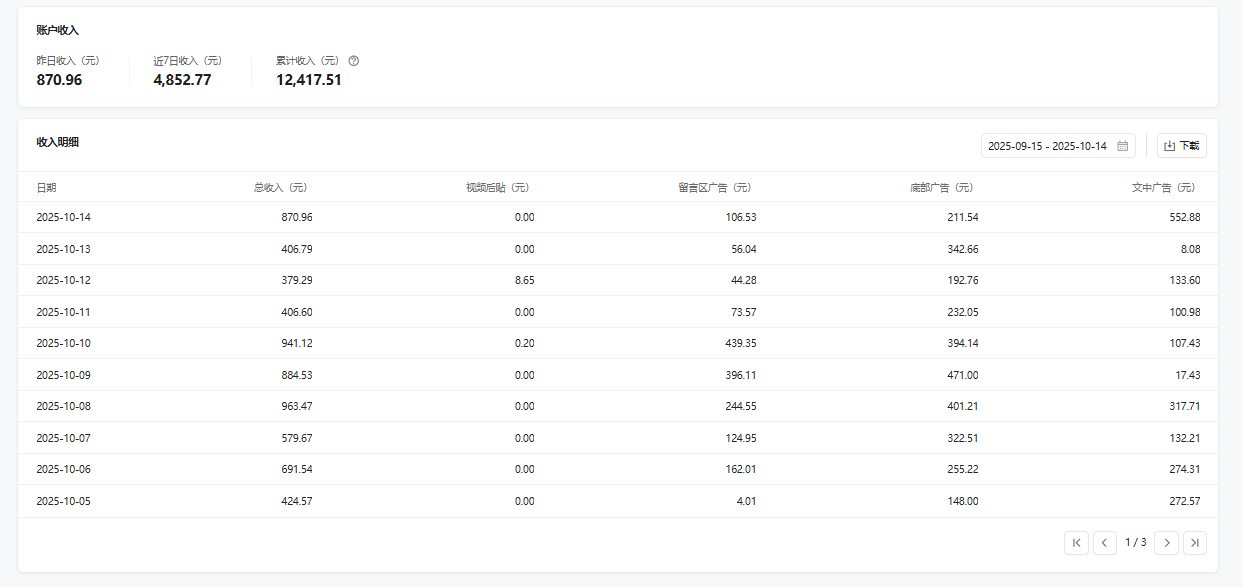Select start date 2025-09-15 in range picker
Viewport: 1242px width, 587px height.
click(1015, 146)
